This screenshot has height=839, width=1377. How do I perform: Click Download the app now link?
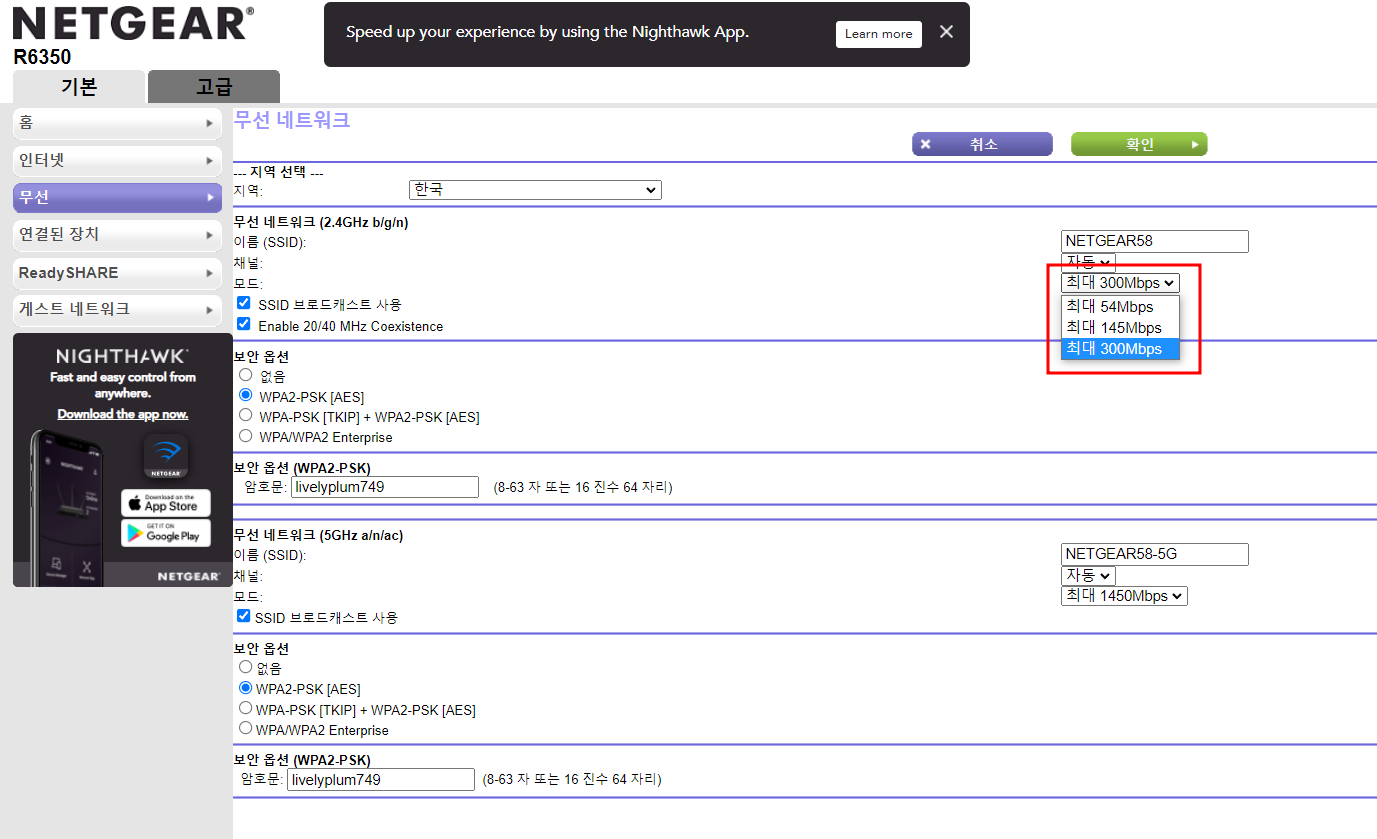[x=122, y=414]
